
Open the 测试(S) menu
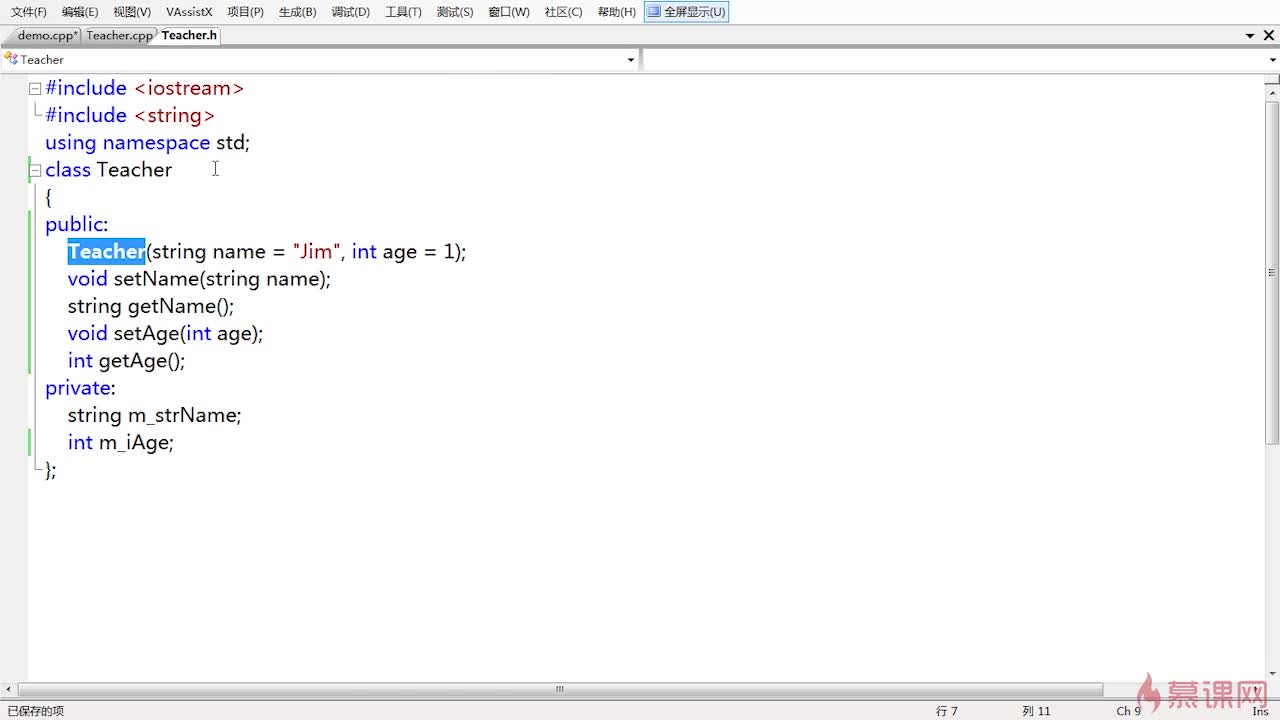455,12
